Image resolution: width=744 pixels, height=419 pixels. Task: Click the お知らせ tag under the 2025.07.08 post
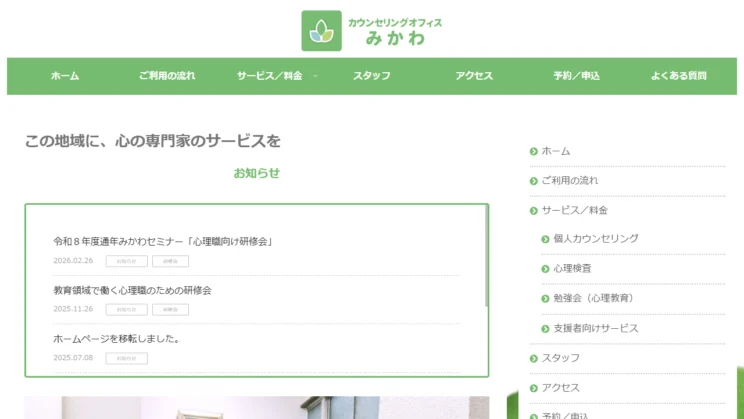(127, 358)
